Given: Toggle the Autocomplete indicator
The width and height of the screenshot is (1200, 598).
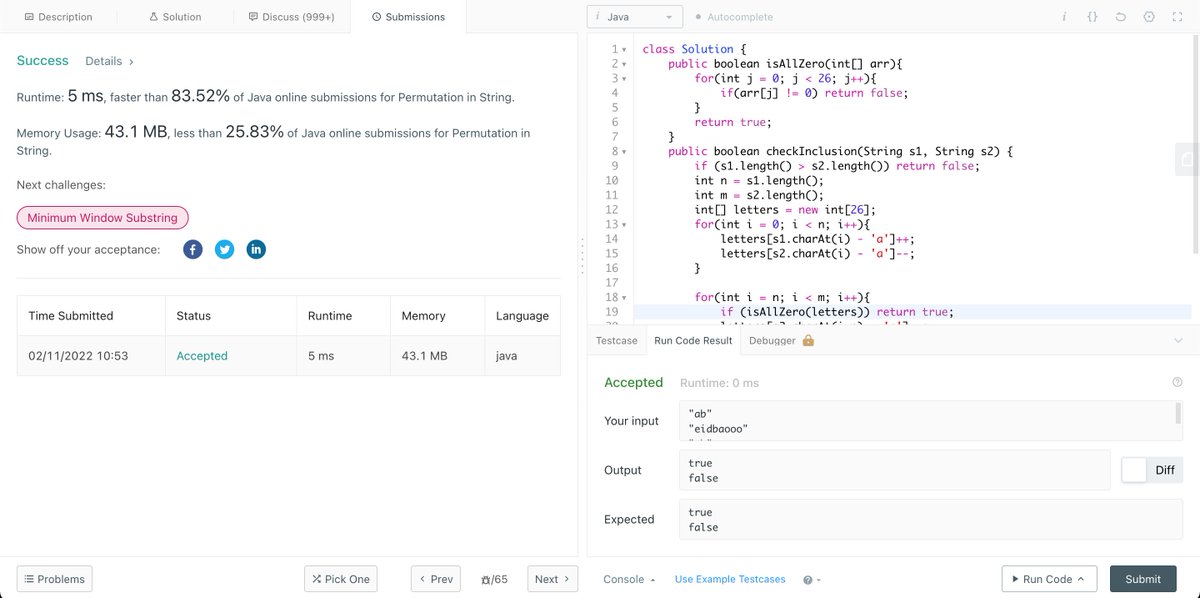Looking at the screenshot, I should pyautogui.click(x=734, y=17).
